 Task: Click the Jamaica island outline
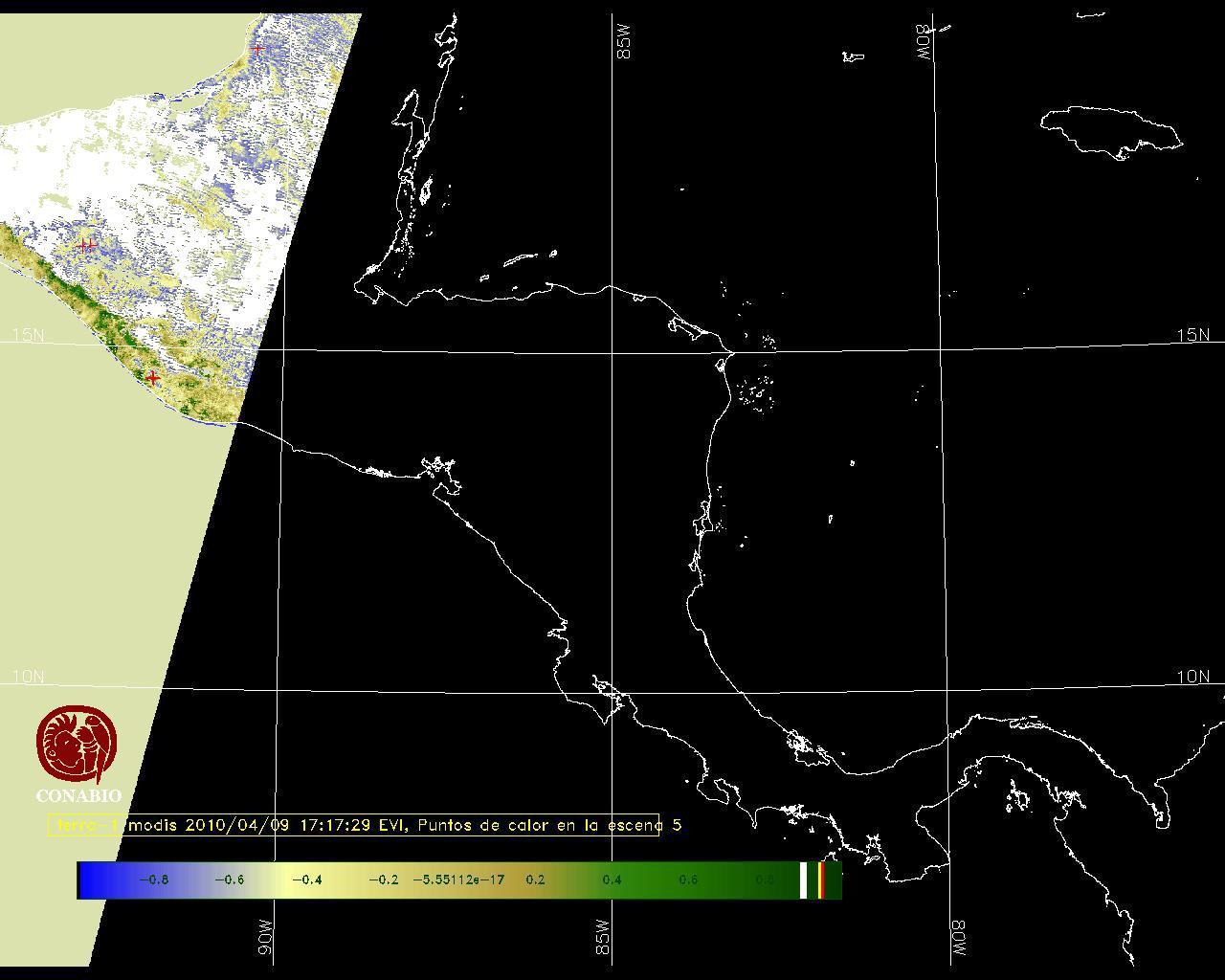point(1110,129)
